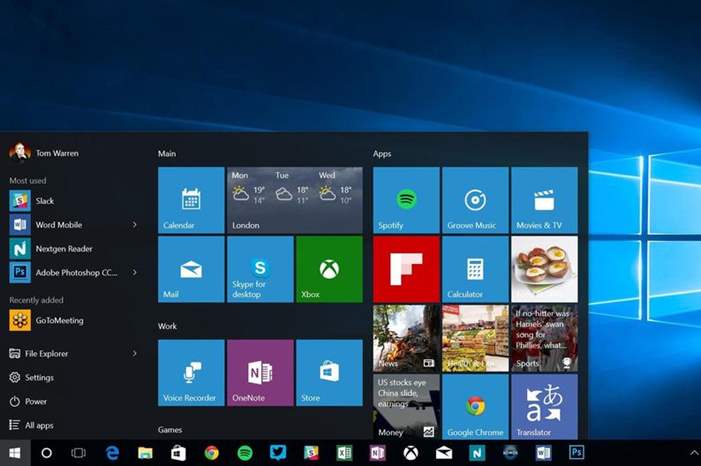This screenshot has height=466, width=701.
Task: Expand the File Explorer submenu arrow
Action: tap(135, 353)
